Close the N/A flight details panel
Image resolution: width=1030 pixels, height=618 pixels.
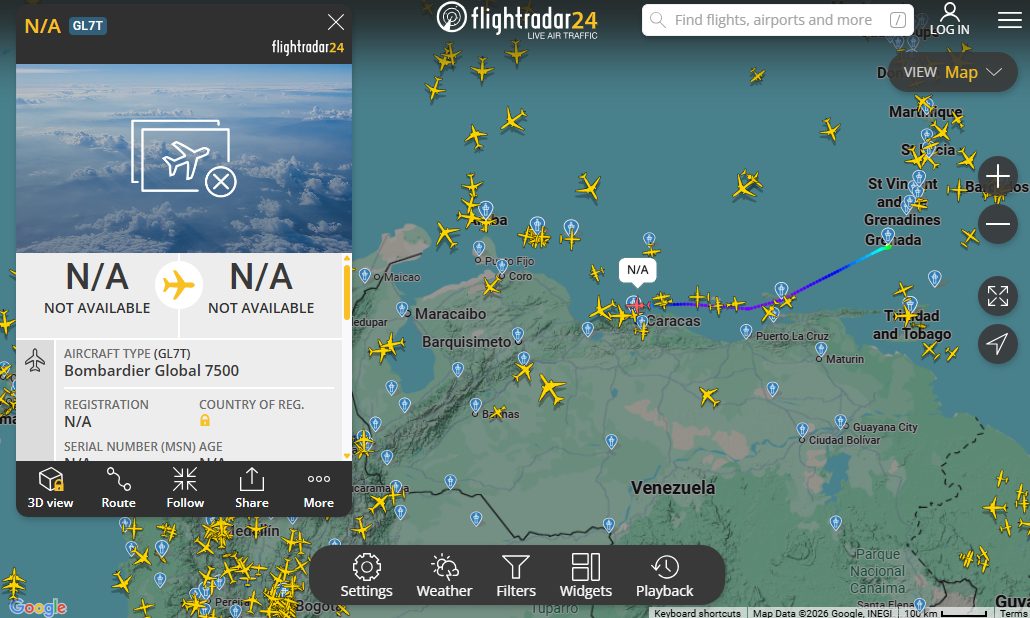336,22
